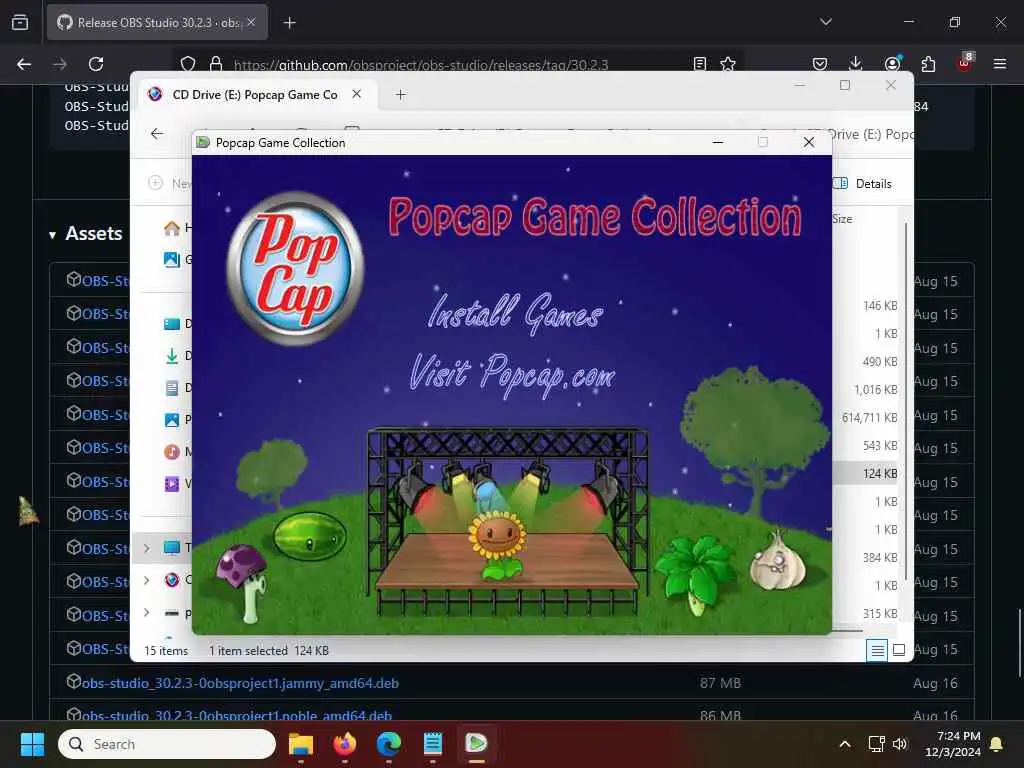Viewport: 1024px width, 768px height.
Task: Expand This PC node in sidebar
Action: click(146, 548)
